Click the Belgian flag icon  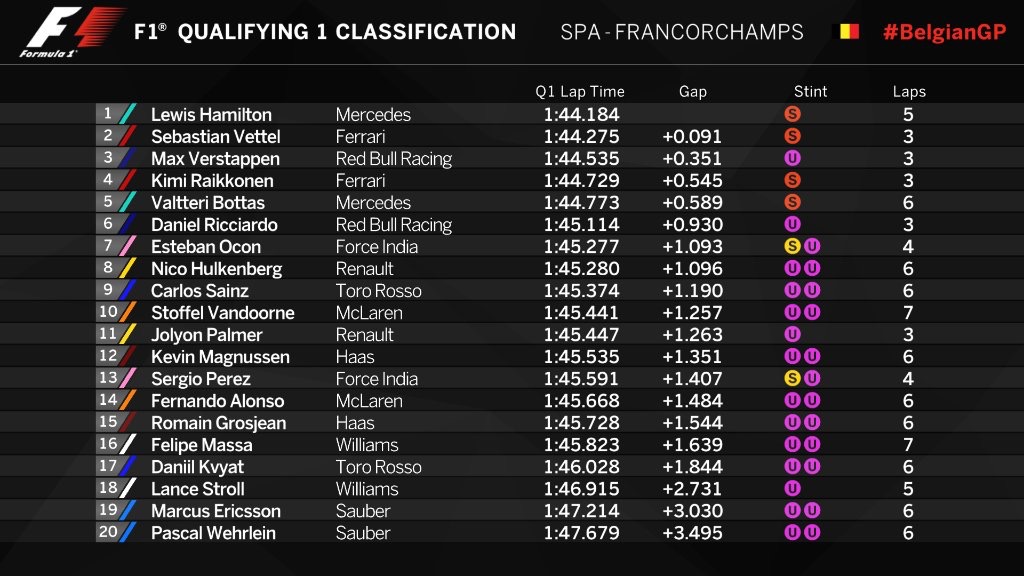849,31
